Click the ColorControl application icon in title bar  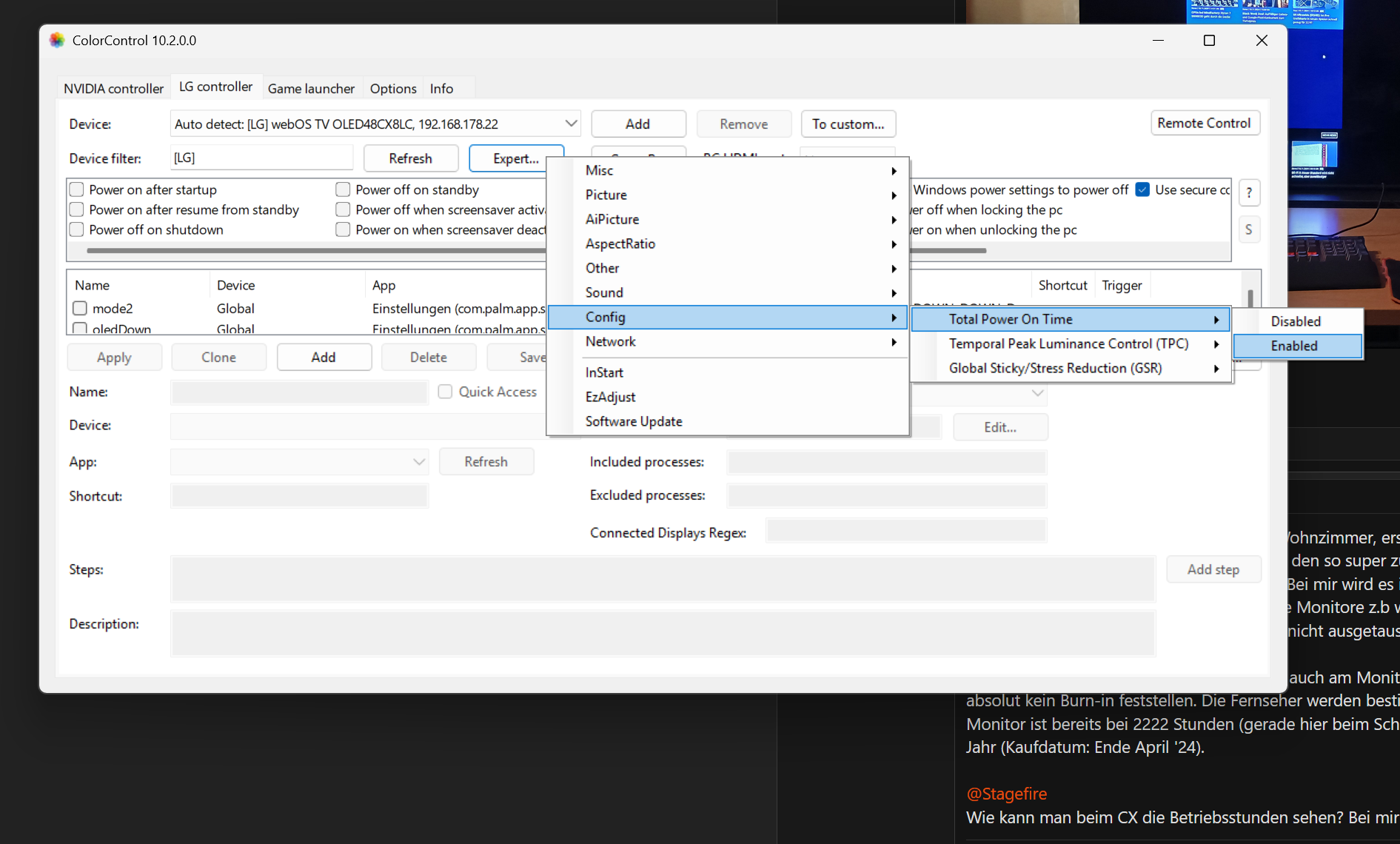coord(57,40)
